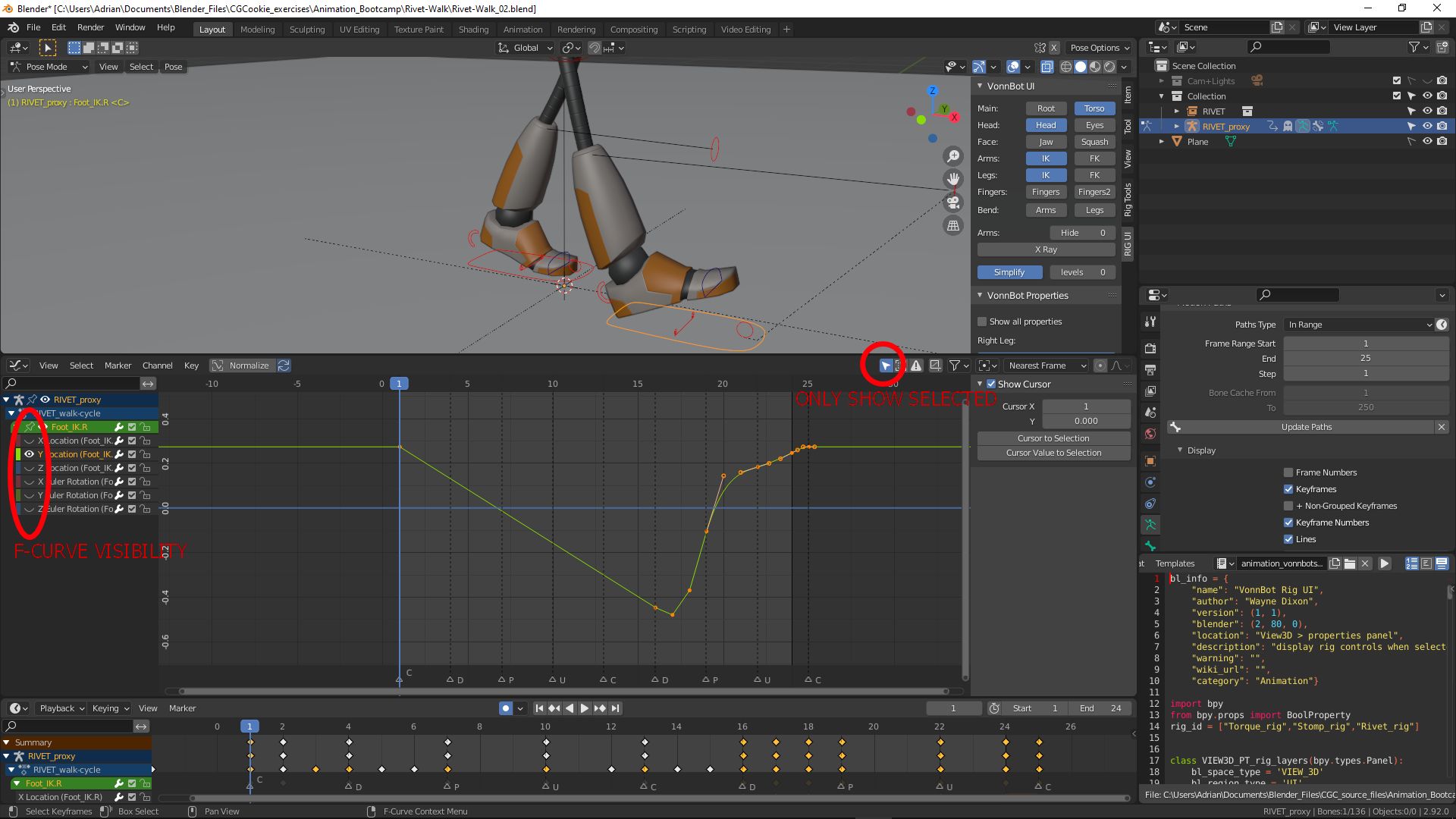Click Only Show Selected arrow icon
The height and width of the screenshot is (819, 1456).
pos(885,366)
